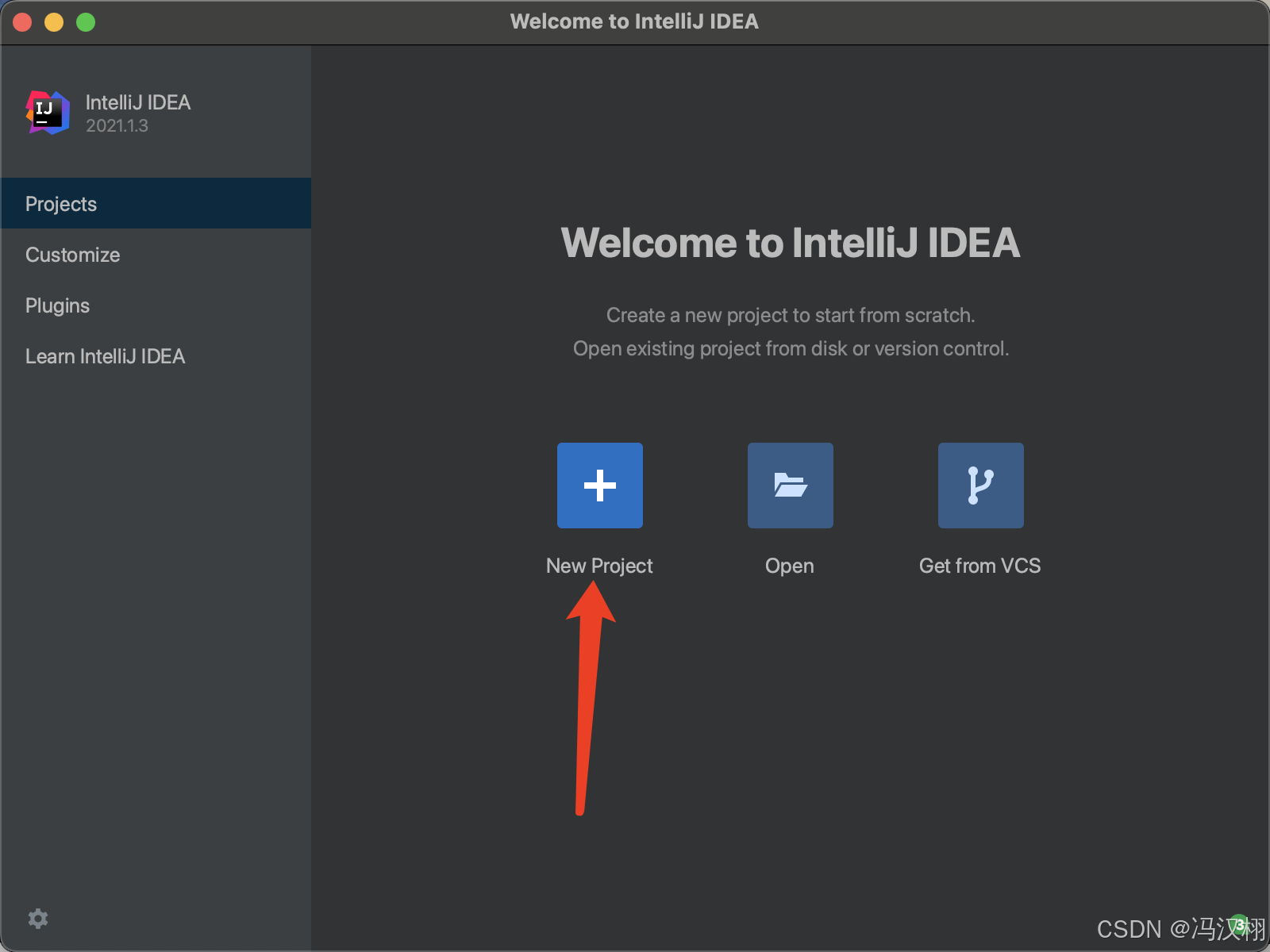Maximize the welcome window
Viewport: 1270px width, 952px height.
coord(86,22)
